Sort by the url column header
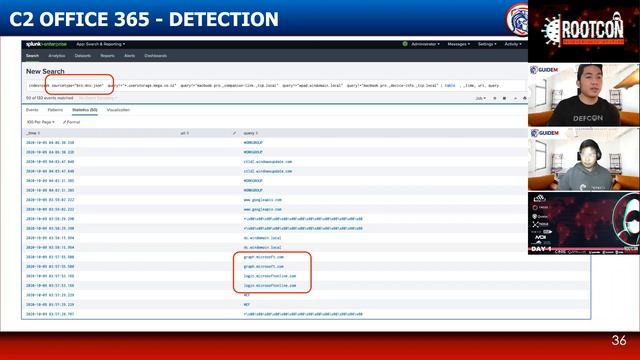640x360 pixels. point(184,133)
